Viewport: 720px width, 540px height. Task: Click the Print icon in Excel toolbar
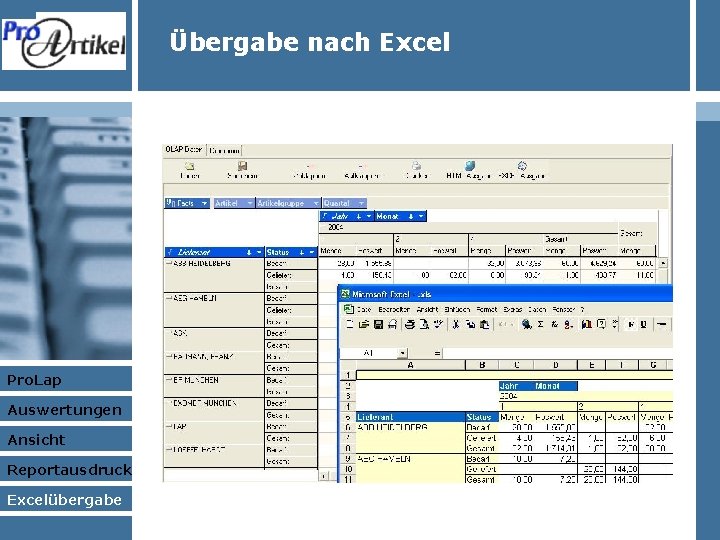pos(410,325)
